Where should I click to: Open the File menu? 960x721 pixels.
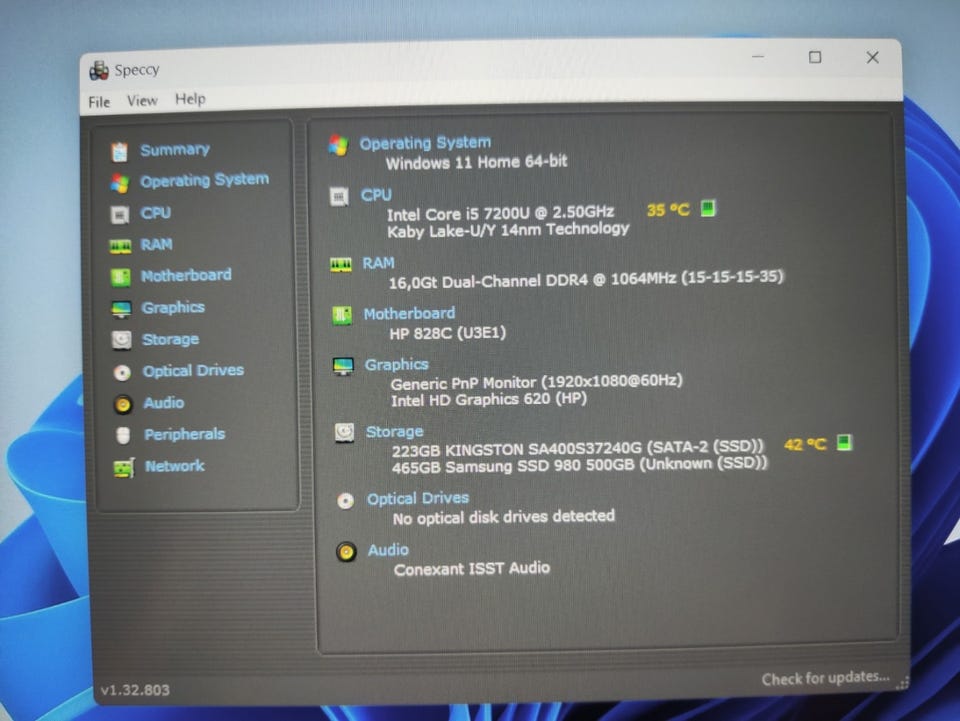click(x=99, y=102)
